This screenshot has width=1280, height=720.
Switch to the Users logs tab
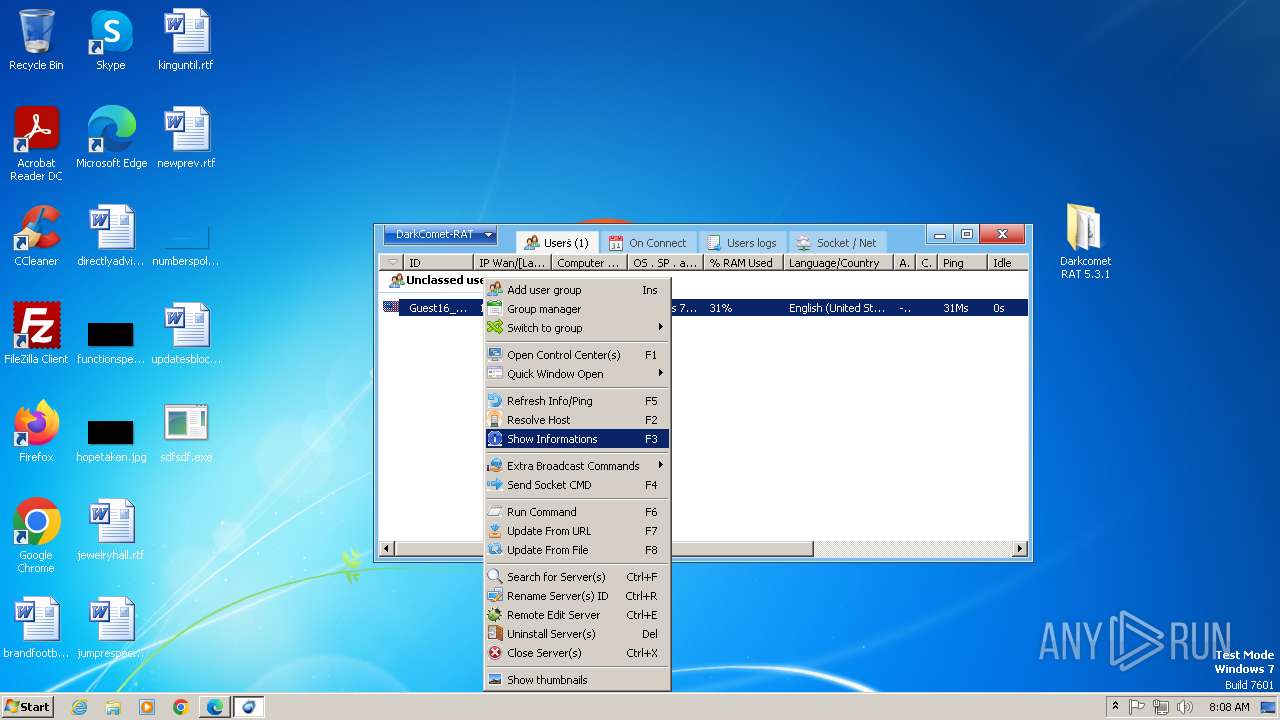[x=741, y=243]
